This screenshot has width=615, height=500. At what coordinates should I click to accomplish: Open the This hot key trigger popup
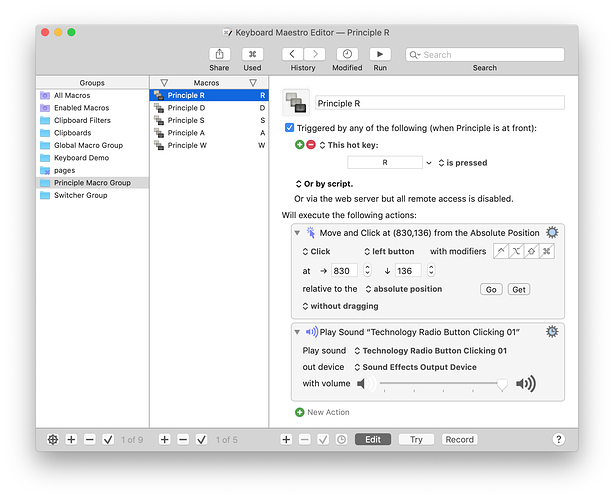[349, 145]
